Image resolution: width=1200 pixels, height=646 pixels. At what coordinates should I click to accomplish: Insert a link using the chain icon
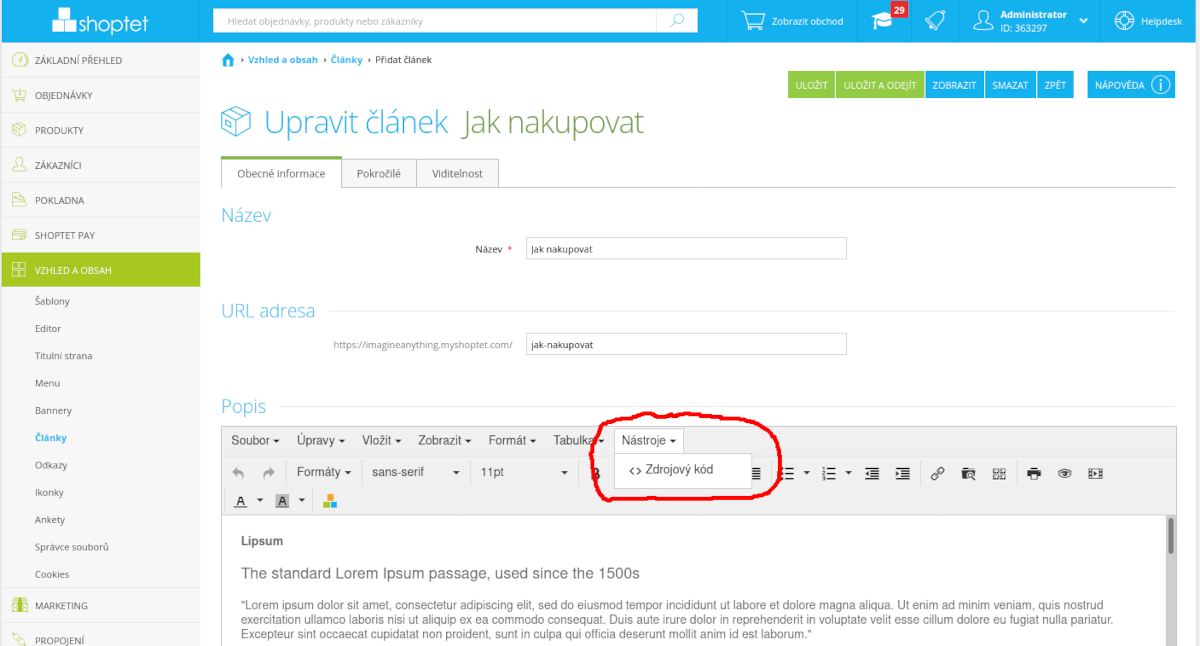click(938, 473)
